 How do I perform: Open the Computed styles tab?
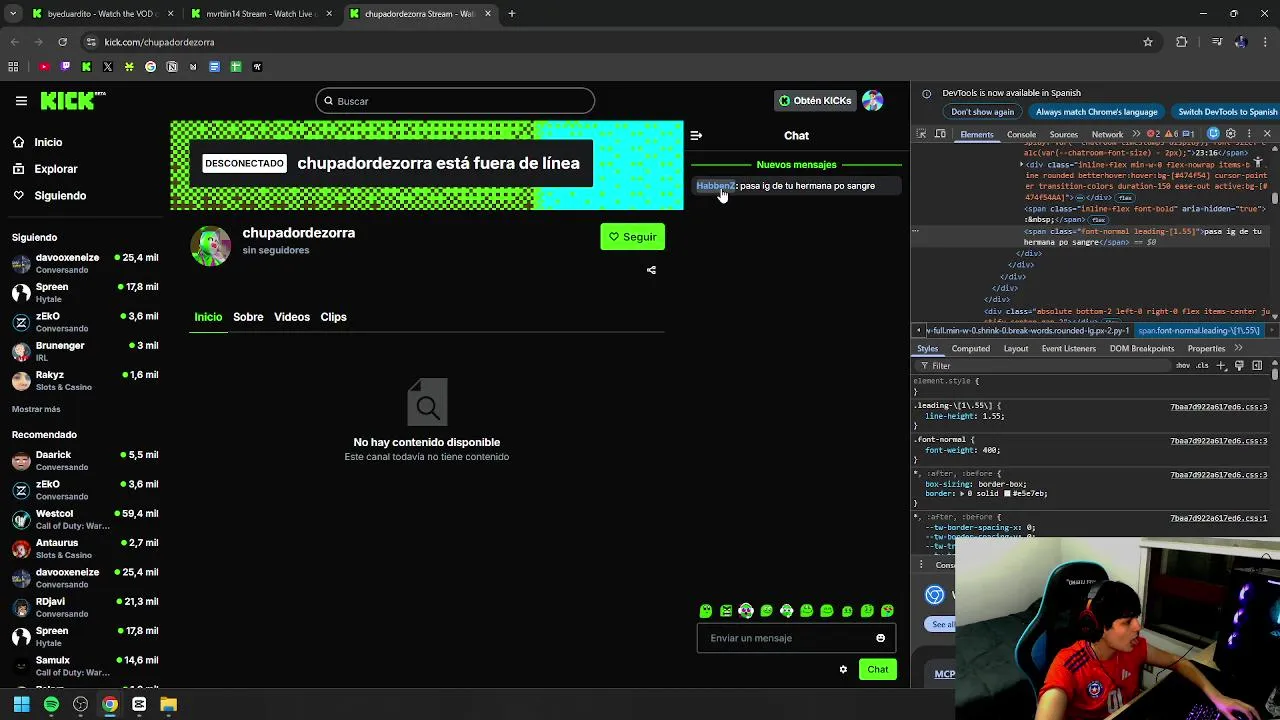click(970, 348)
